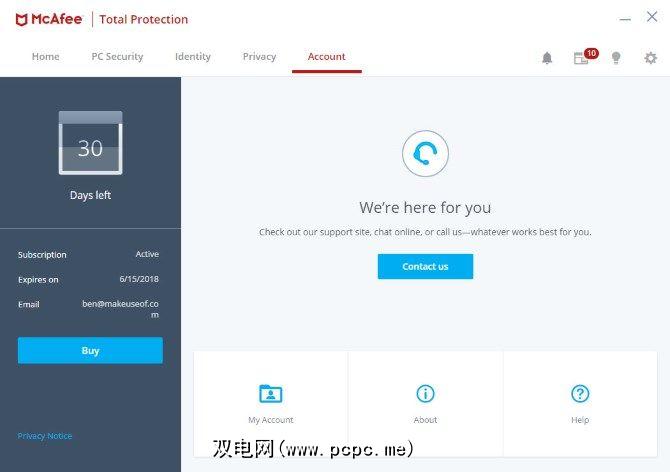The height and width of the screenshot is (472, 670).
Task: Click the Buy button
Action: [x=90, y=351]
